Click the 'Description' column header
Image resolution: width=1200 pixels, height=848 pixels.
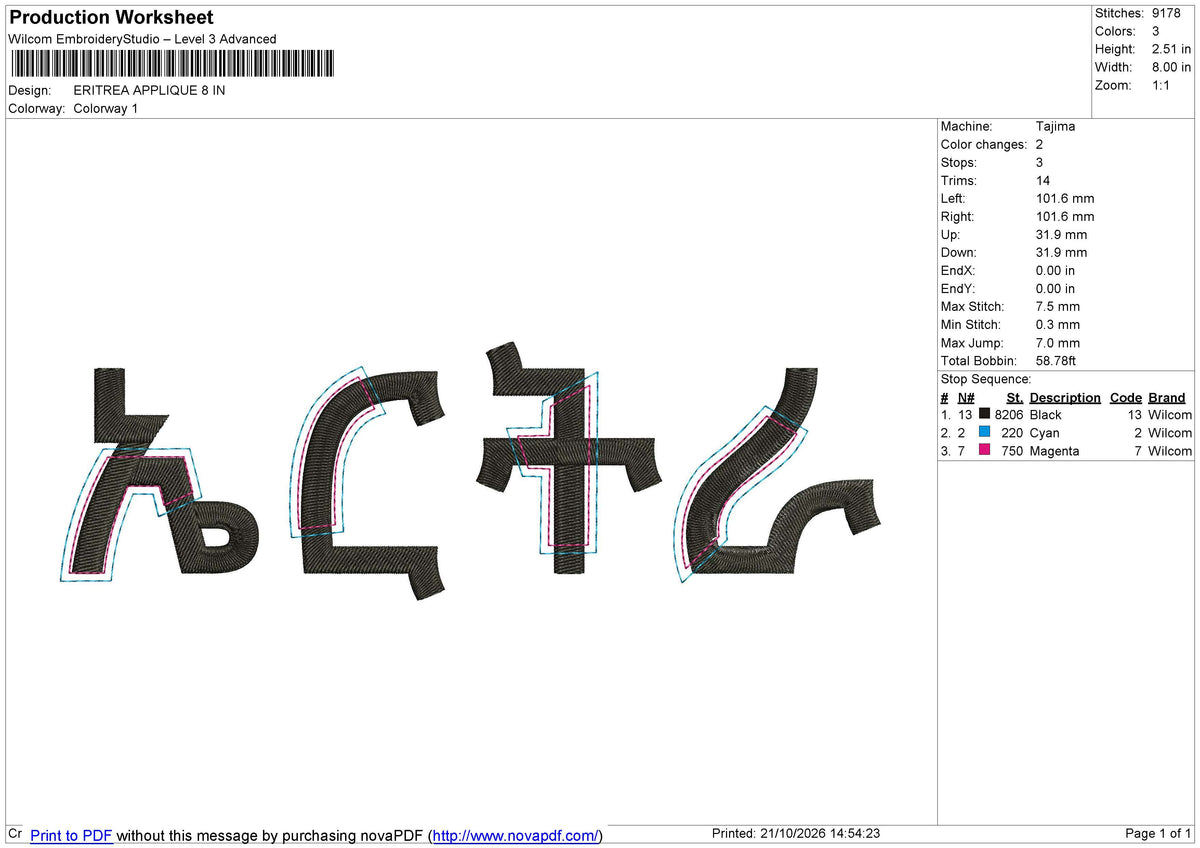pyautogui.click(x=1065, y=398)
